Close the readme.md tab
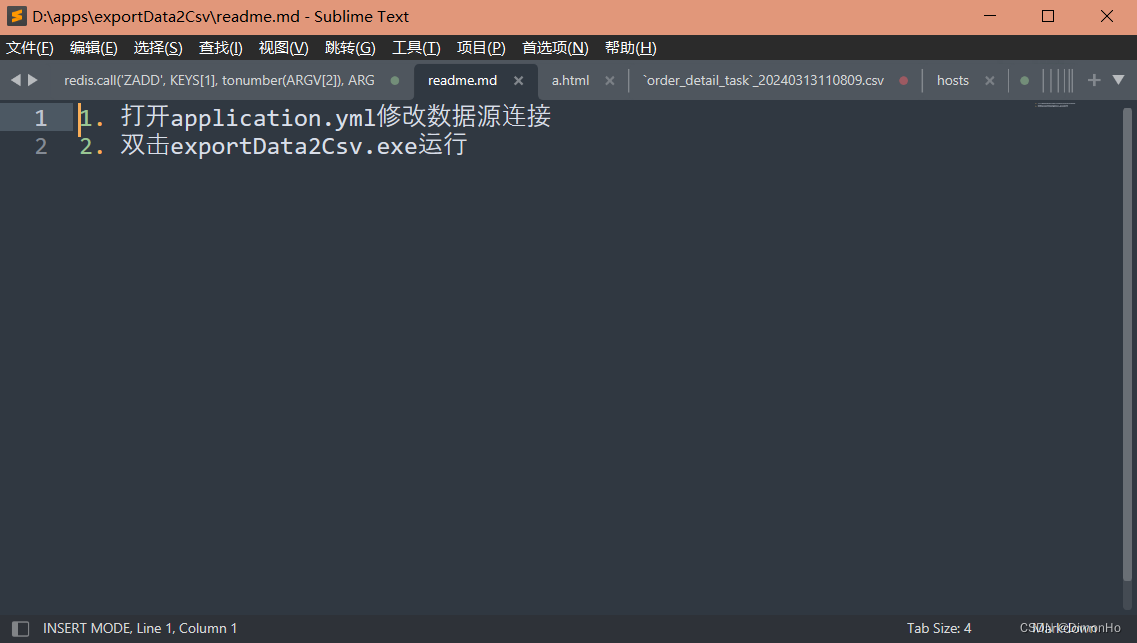Viewport: 1137px width, 643px height. point(518,80)
